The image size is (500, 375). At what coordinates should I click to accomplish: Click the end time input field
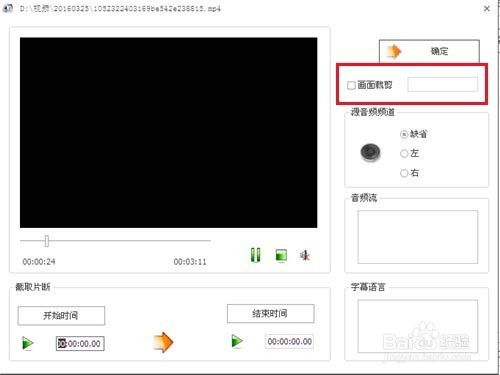point(289,341)
